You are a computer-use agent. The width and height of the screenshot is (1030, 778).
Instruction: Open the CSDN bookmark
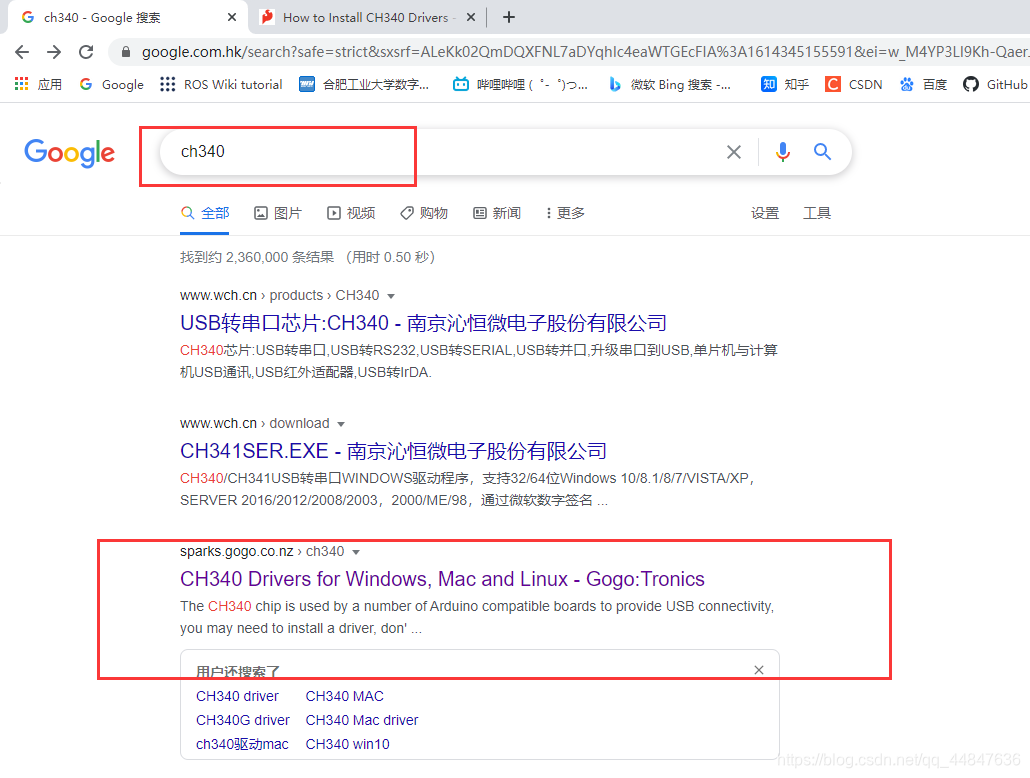pyautogui.click(x=854, y=84)
